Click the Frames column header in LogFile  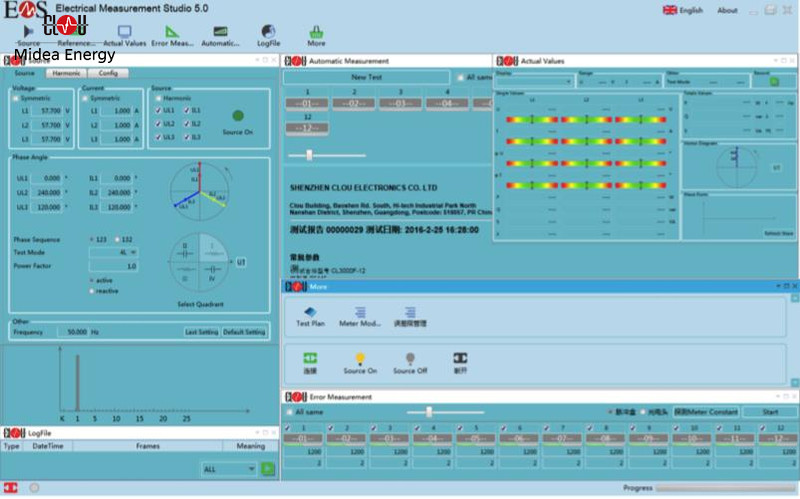(x=148, y=446)
